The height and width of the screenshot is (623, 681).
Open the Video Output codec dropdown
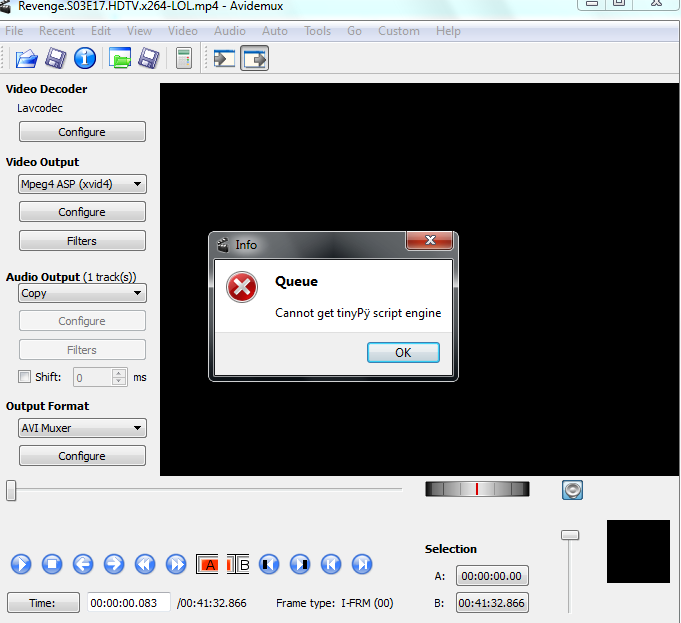tap(82, 184)
